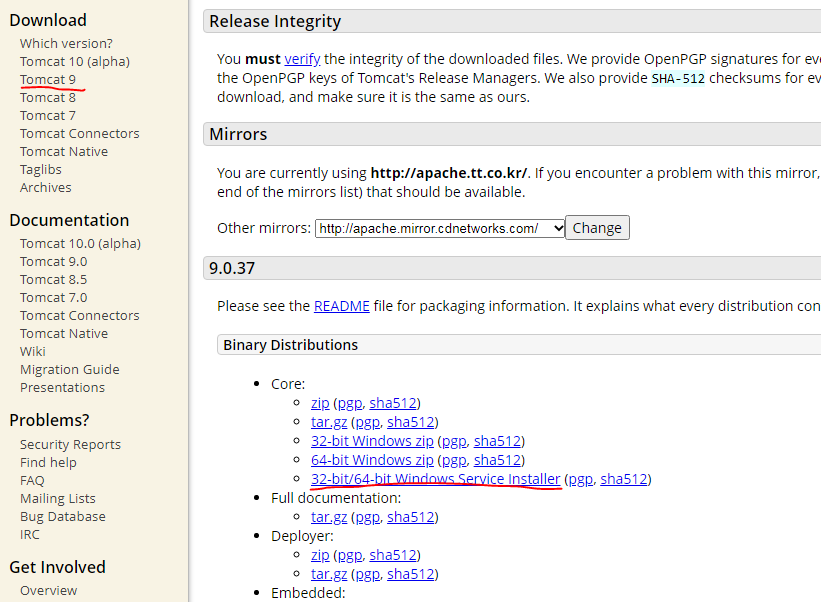Open pgp for Windows Service Installer
Image resolution: width=821 pixels, height=602 pixels.
pos(581,480)
